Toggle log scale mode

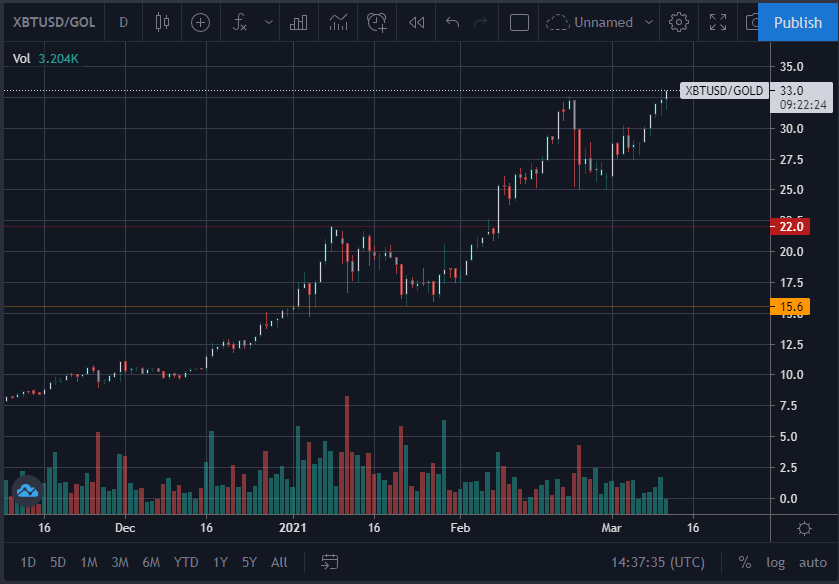(775, 562)
